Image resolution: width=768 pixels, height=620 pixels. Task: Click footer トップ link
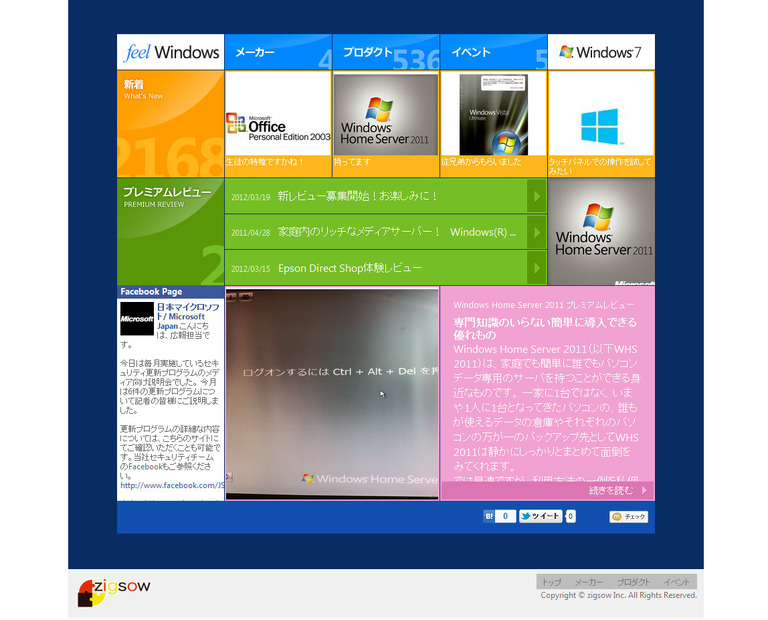coord(551,581)
